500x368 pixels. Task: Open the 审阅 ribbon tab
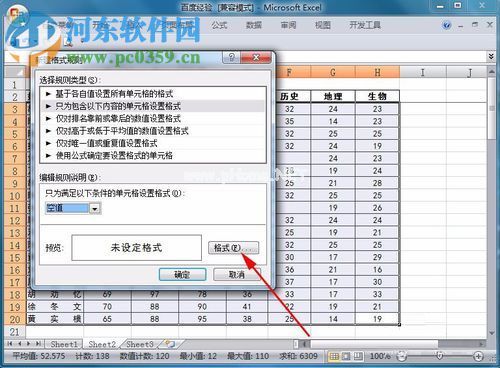point(288,25)
